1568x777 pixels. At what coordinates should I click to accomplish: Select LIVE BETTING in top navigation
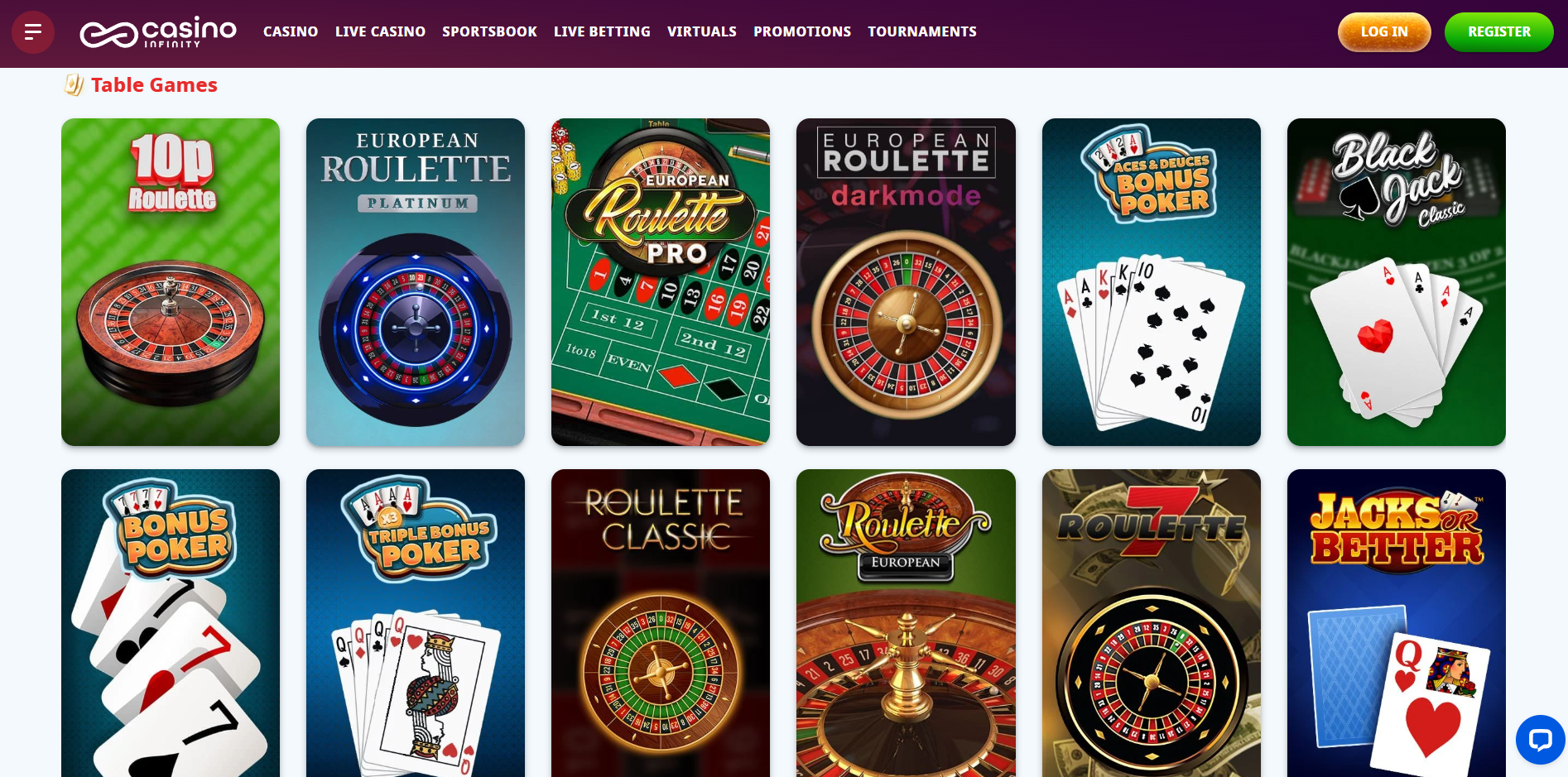pyautogui.click(x=602, y=31)
